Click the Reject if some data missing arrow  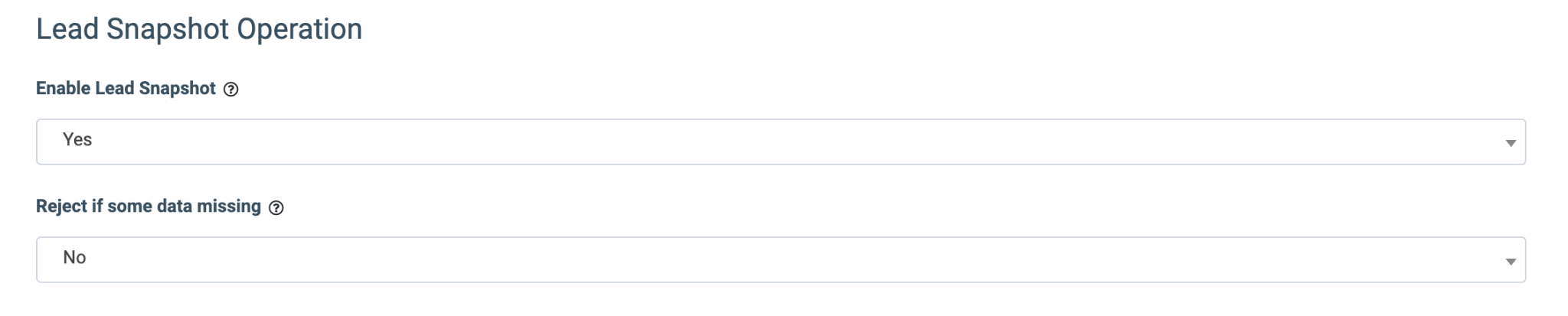(x=1510, y=261)
